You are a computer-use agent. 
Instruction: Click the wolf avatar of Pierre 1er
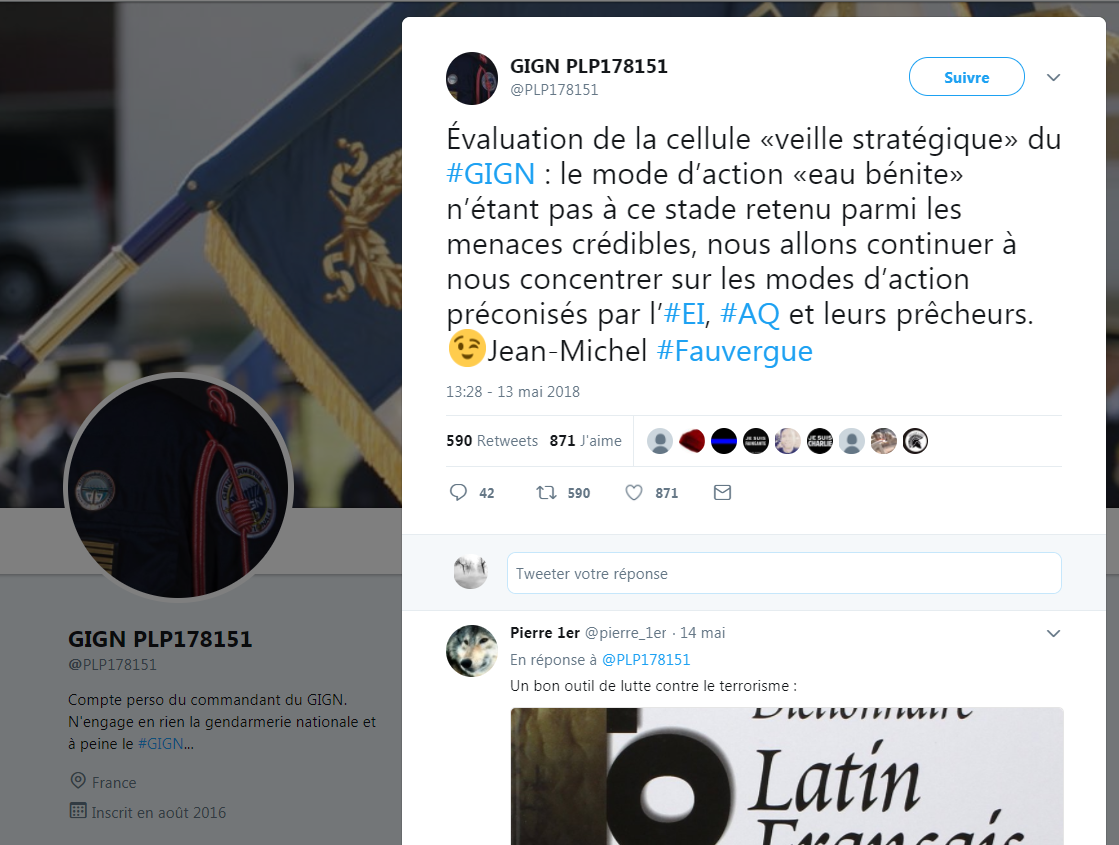[x=472, y=651]
